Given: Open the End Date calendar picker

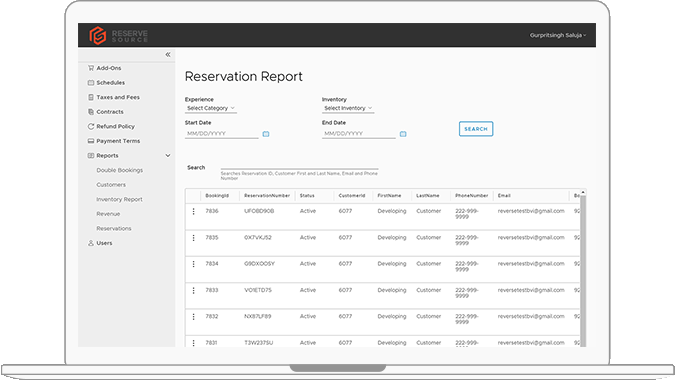Looking at the screenshot, I should pos(403,134).
